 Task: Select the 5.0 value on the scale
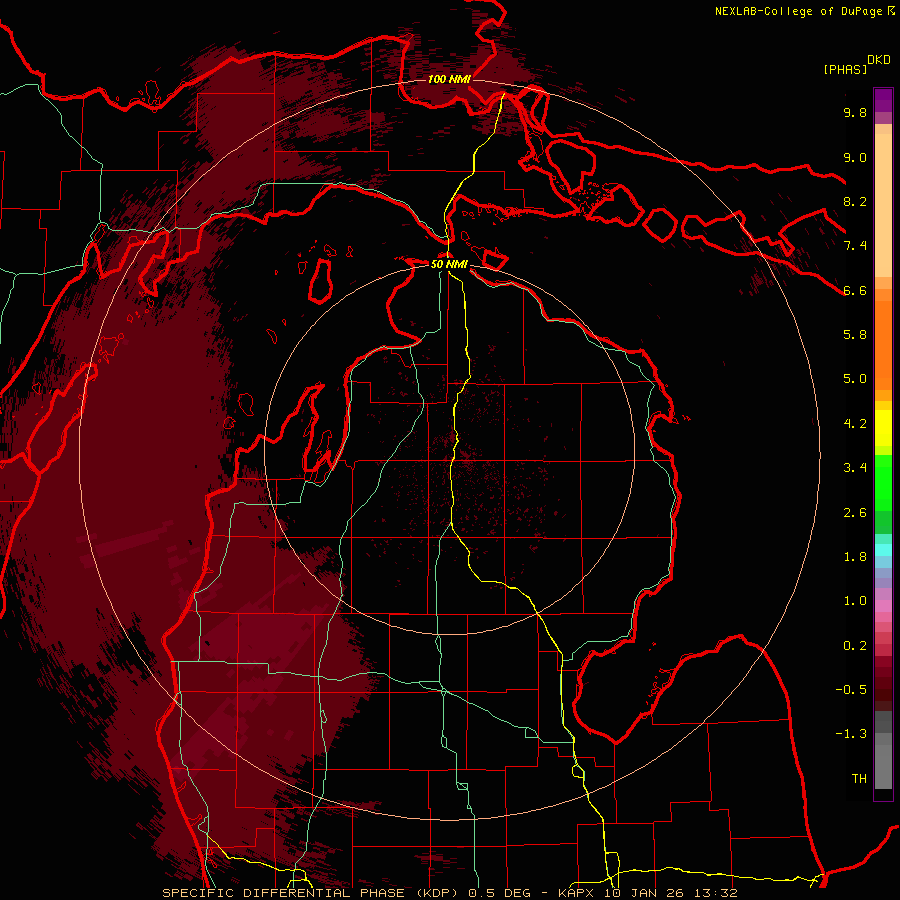point(855,379)
